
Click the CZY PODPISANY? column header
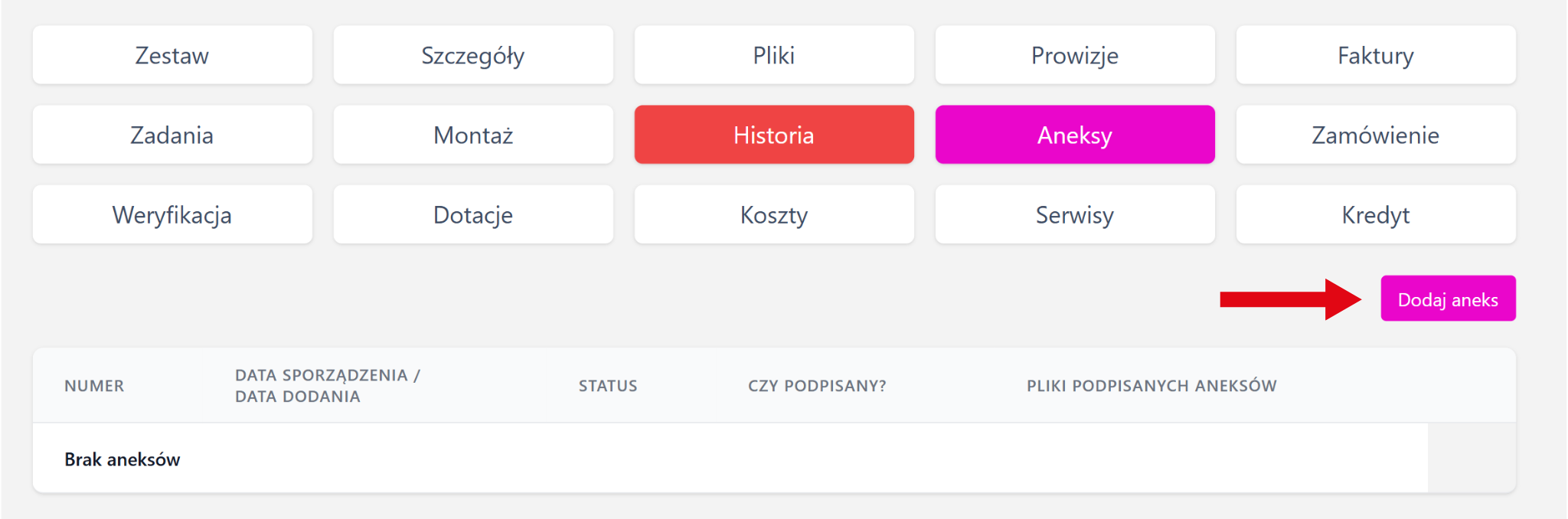(x=817, y=386)
